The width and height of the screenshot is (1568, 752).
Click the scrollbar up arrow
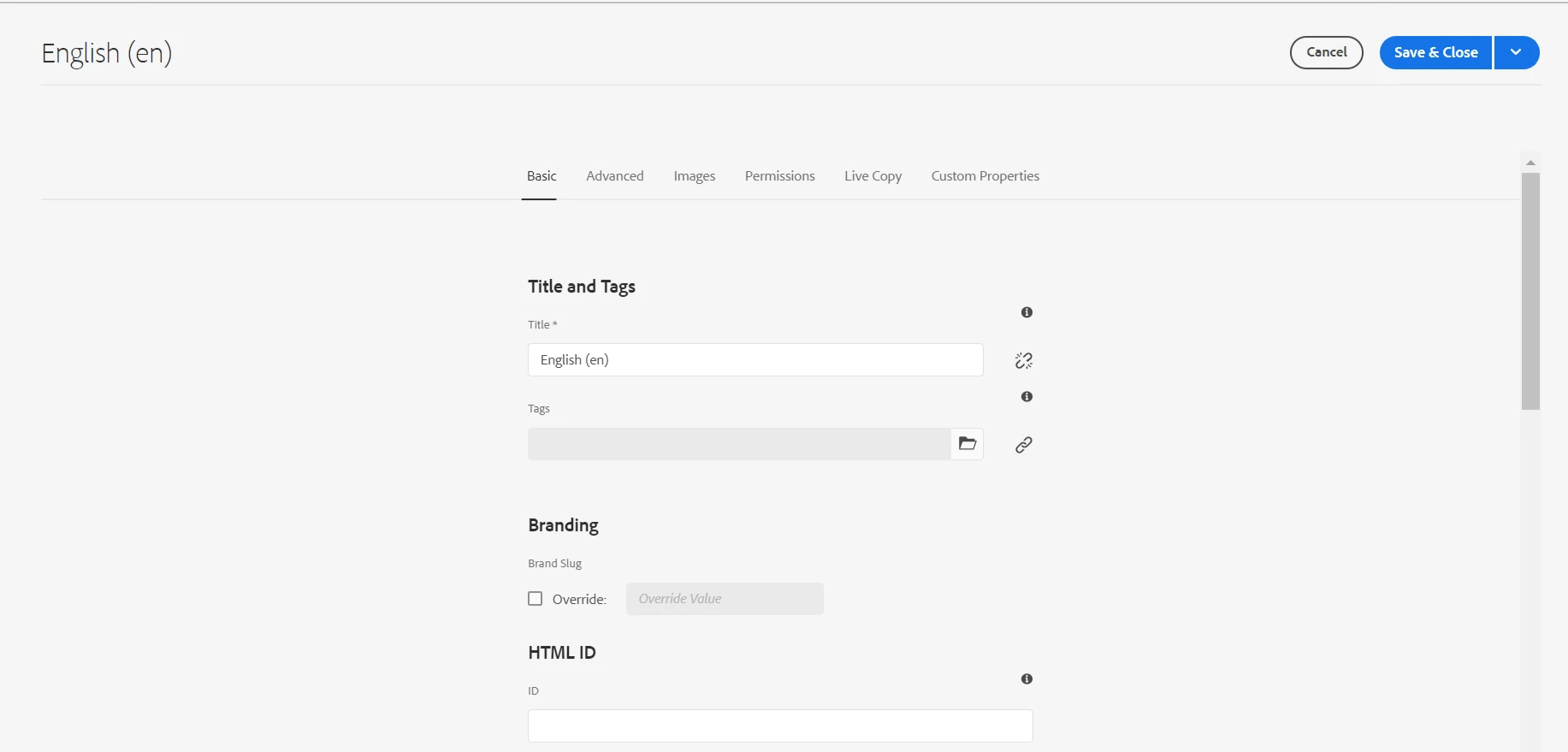[x=1530, y=162]
